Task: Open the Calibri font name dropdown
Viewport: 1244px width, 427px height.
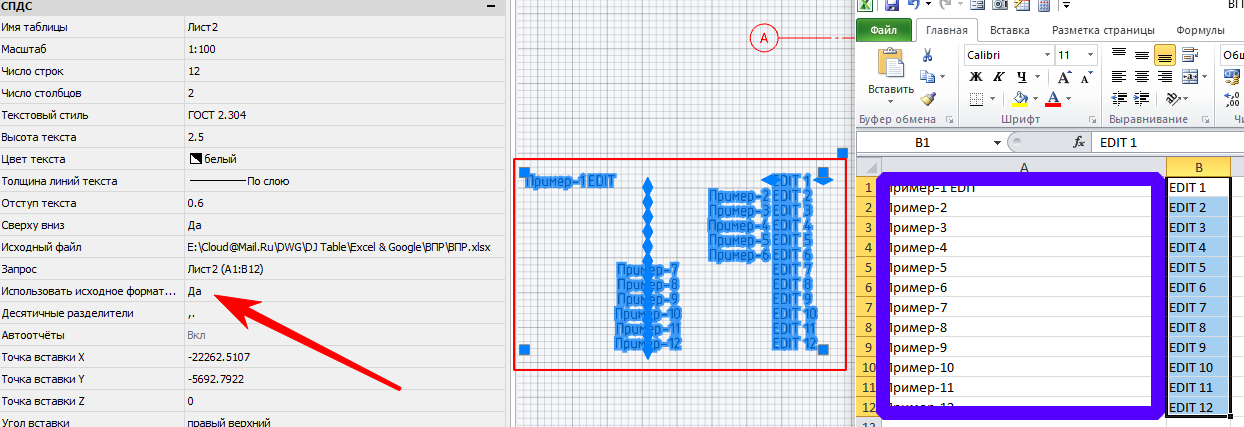Action: point(1046,55)
